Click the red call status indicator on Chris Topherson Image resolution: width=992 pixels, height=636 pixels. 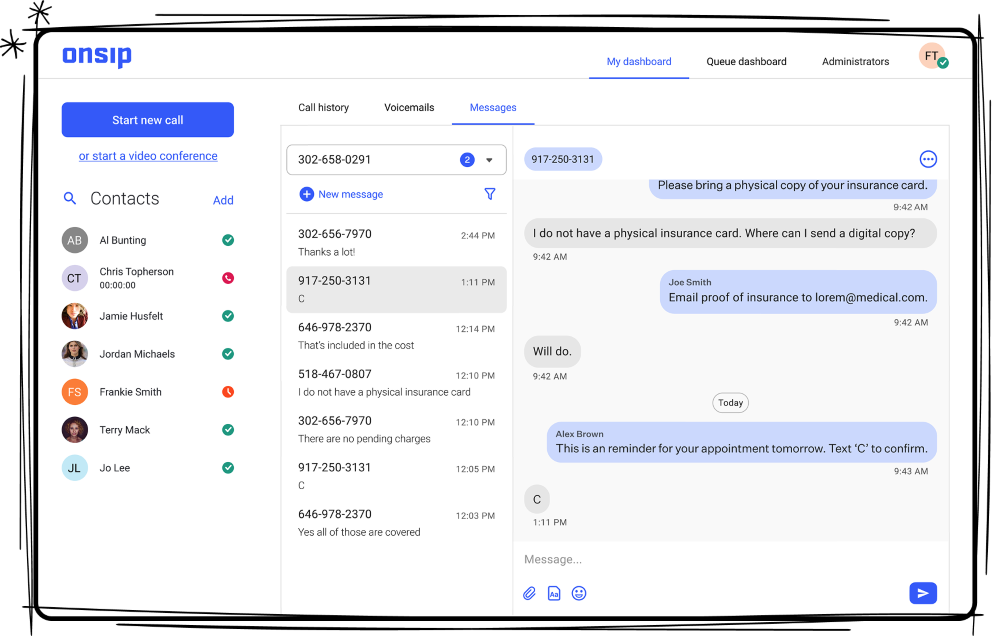coord(227,278)
